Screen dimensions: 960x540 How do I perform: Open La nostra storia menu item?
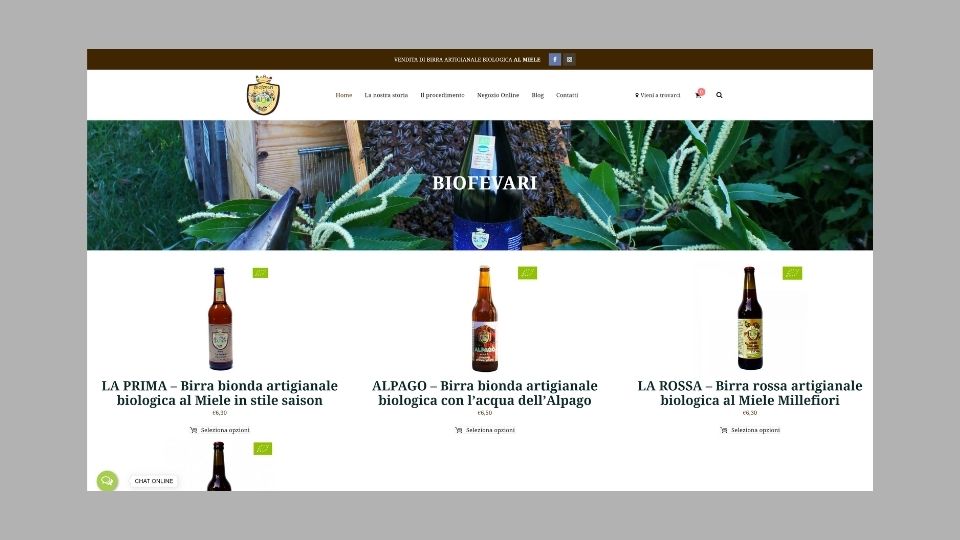(386, 95)
